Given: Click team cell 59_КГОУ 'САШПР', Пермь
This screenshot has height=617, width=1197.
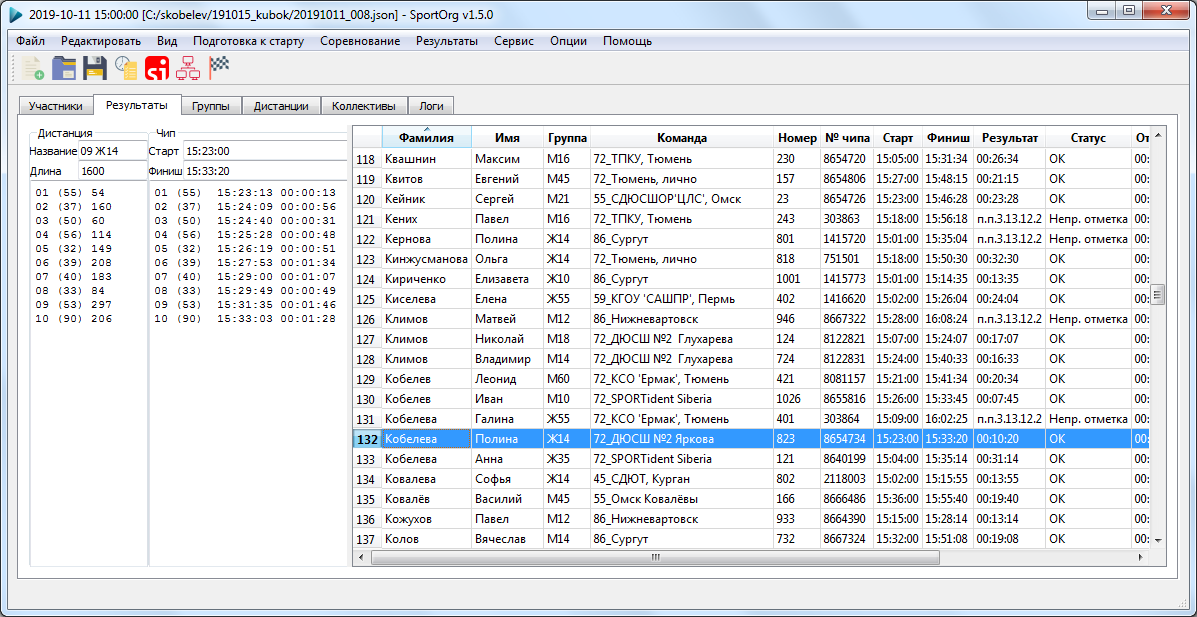Looking at the screenshot, I should [x=682, y=299].
